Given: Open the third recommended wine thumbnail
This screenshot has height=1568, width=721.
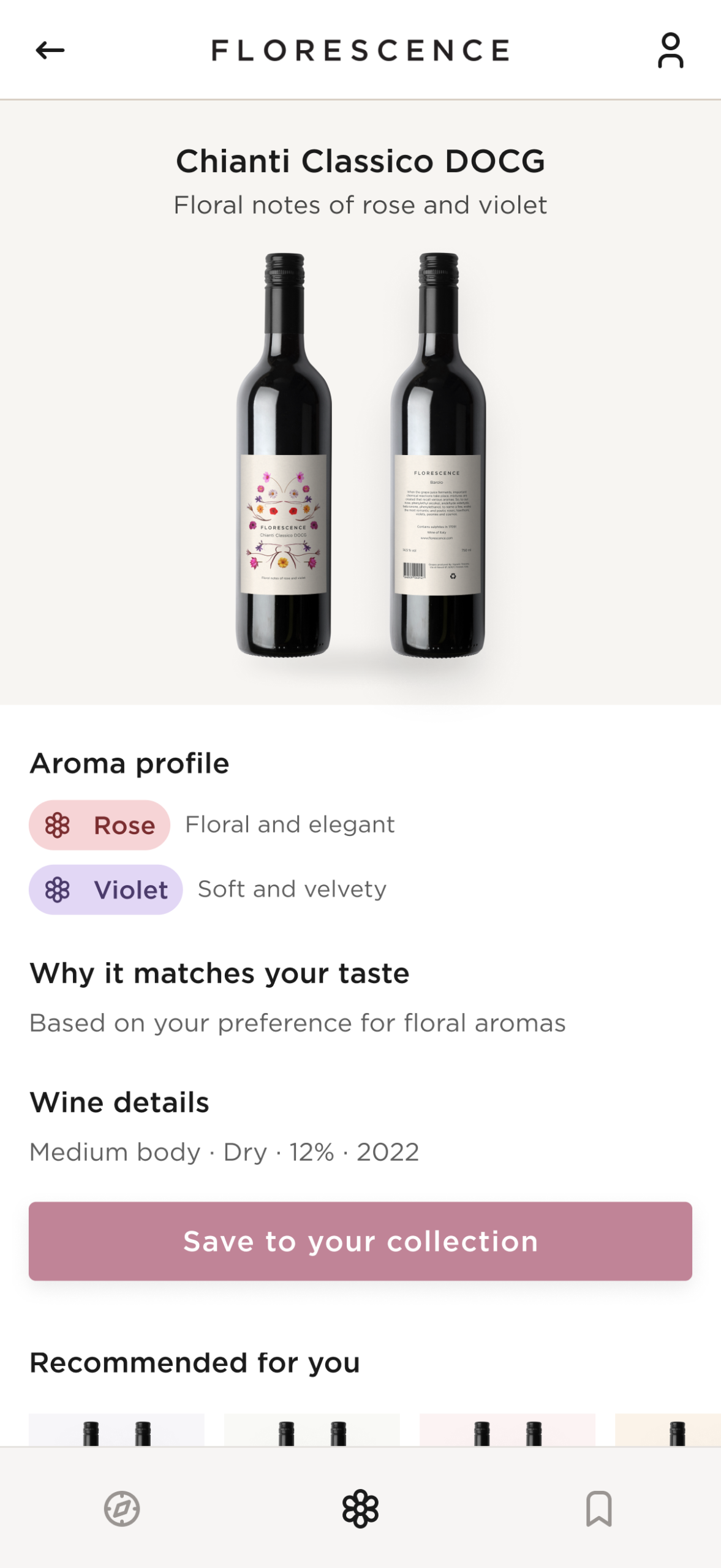Looking at the screenshot, I should tap(507, 1430).
